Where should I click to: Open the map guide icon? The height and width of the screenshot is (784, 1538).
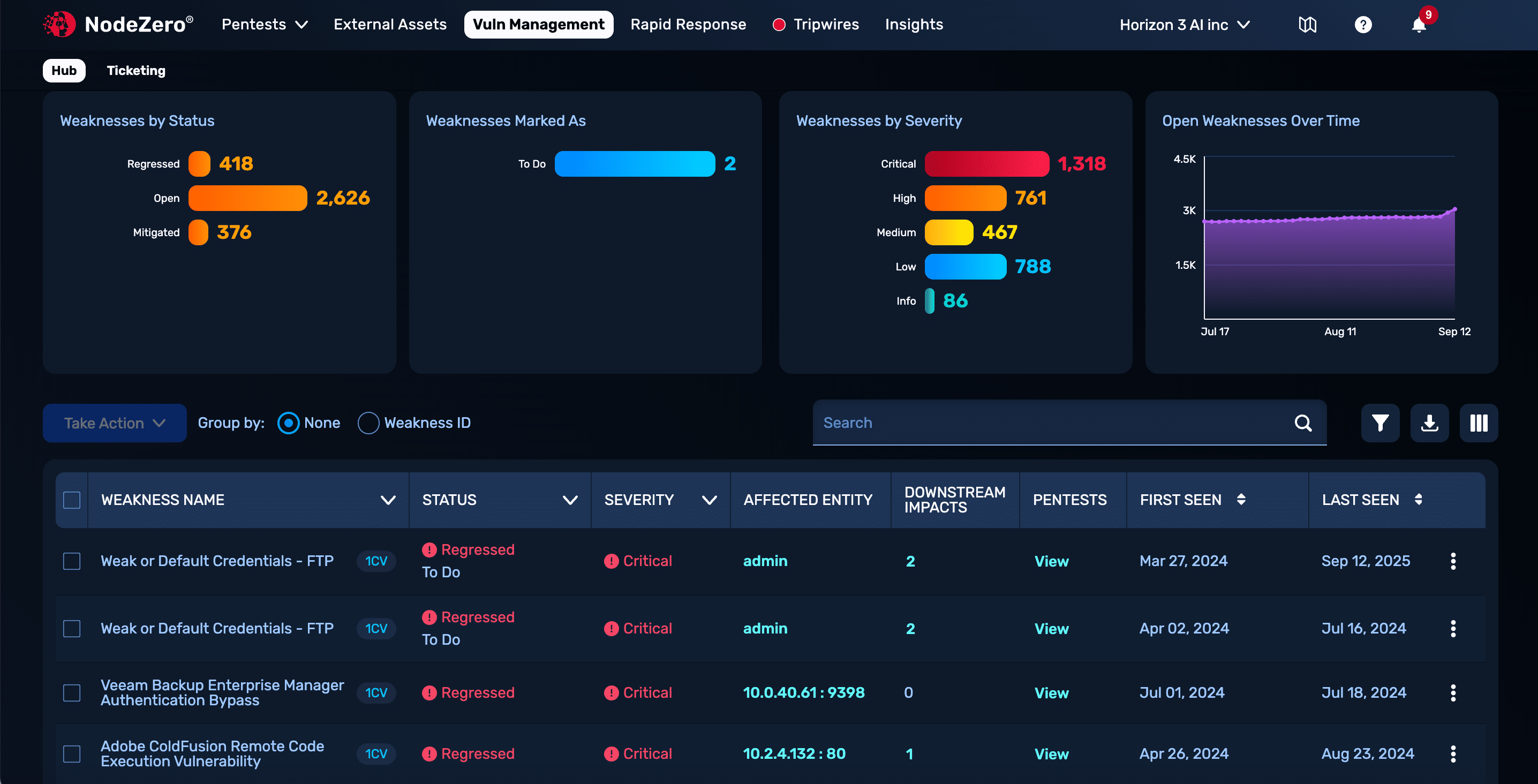1308,25
